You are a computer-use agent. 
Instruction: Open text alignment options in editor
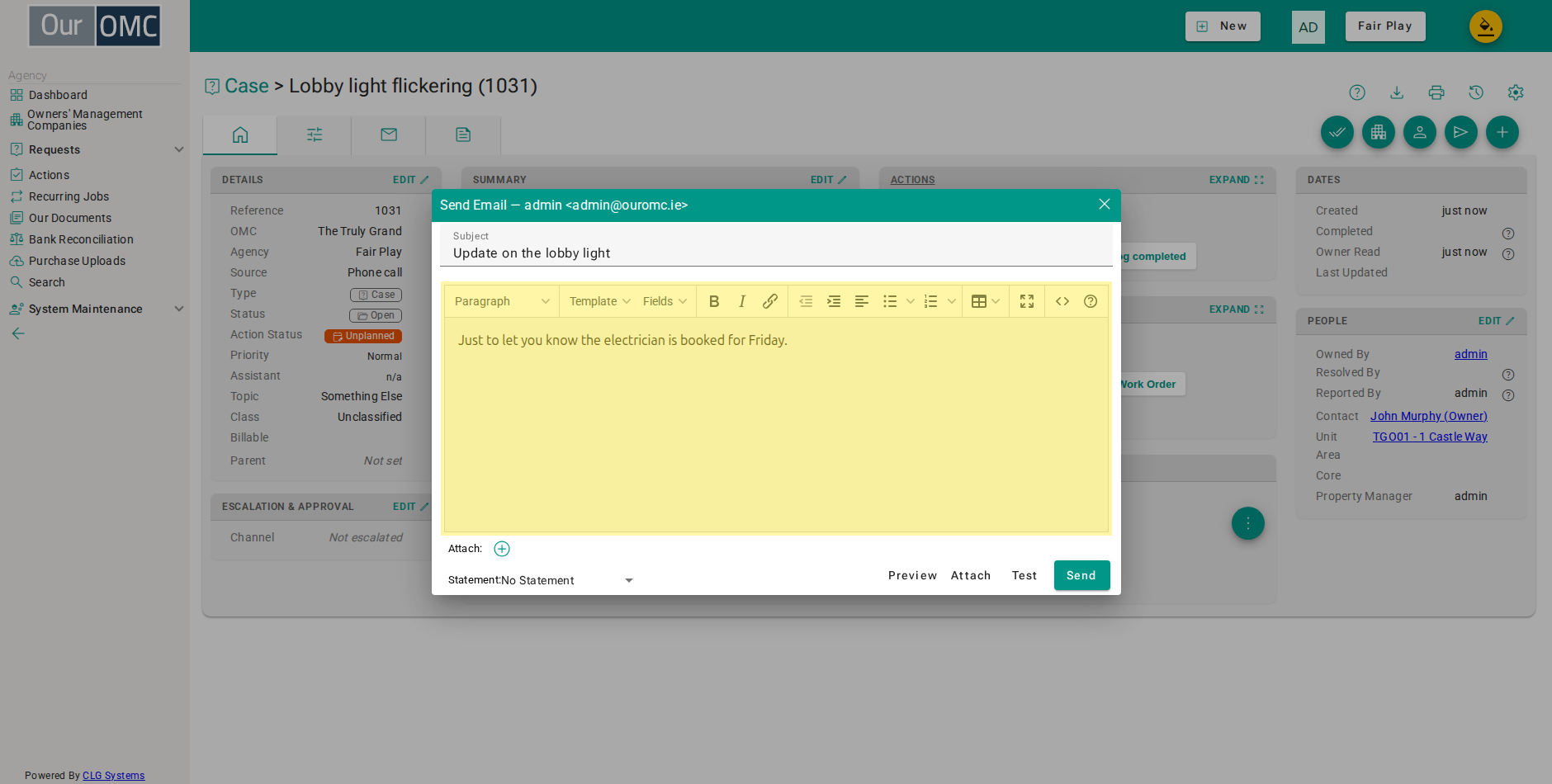coord(862,301)
